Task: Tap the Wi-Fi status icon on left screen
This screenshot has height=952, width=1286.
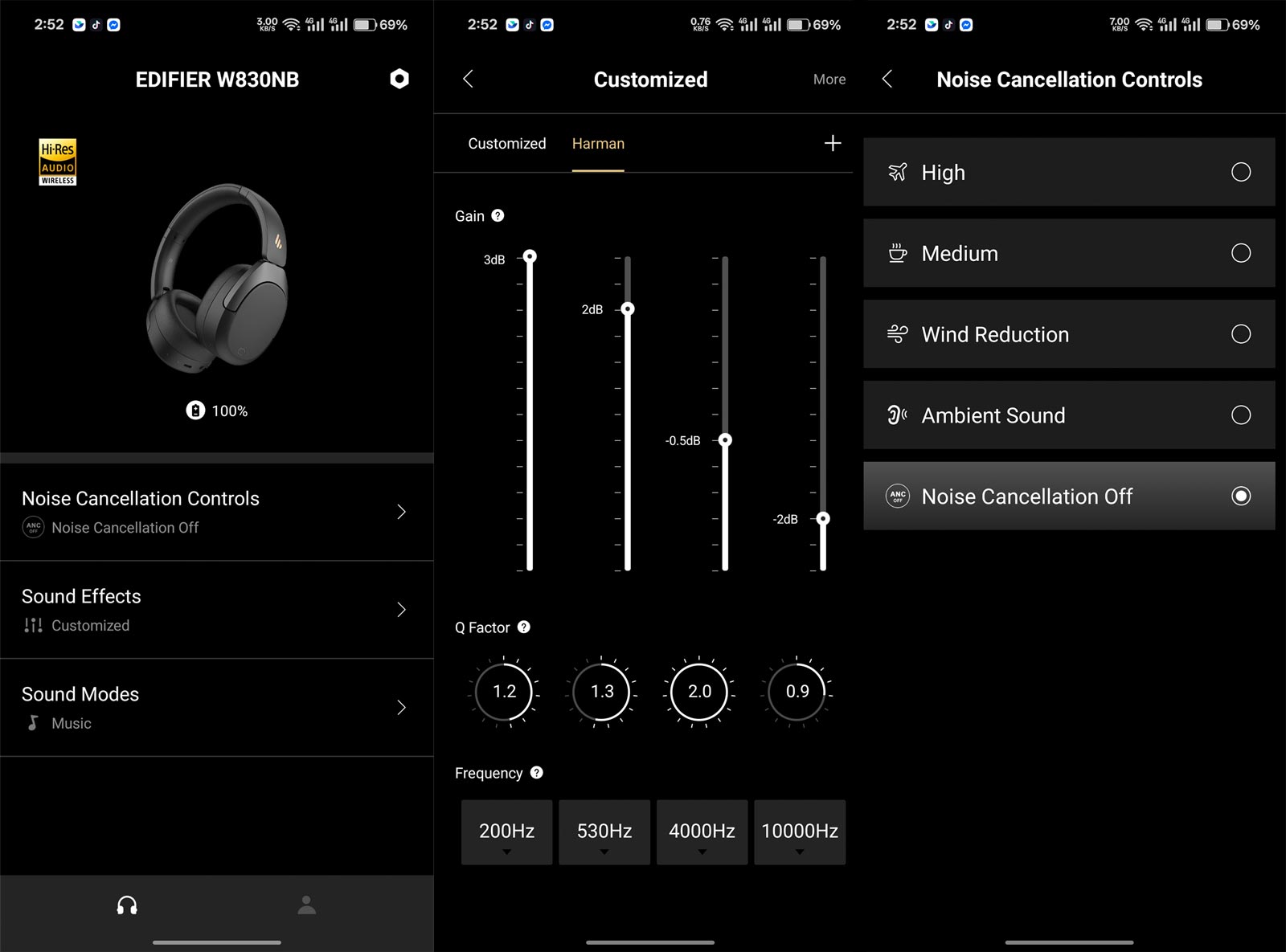Action: coord(292,25)
